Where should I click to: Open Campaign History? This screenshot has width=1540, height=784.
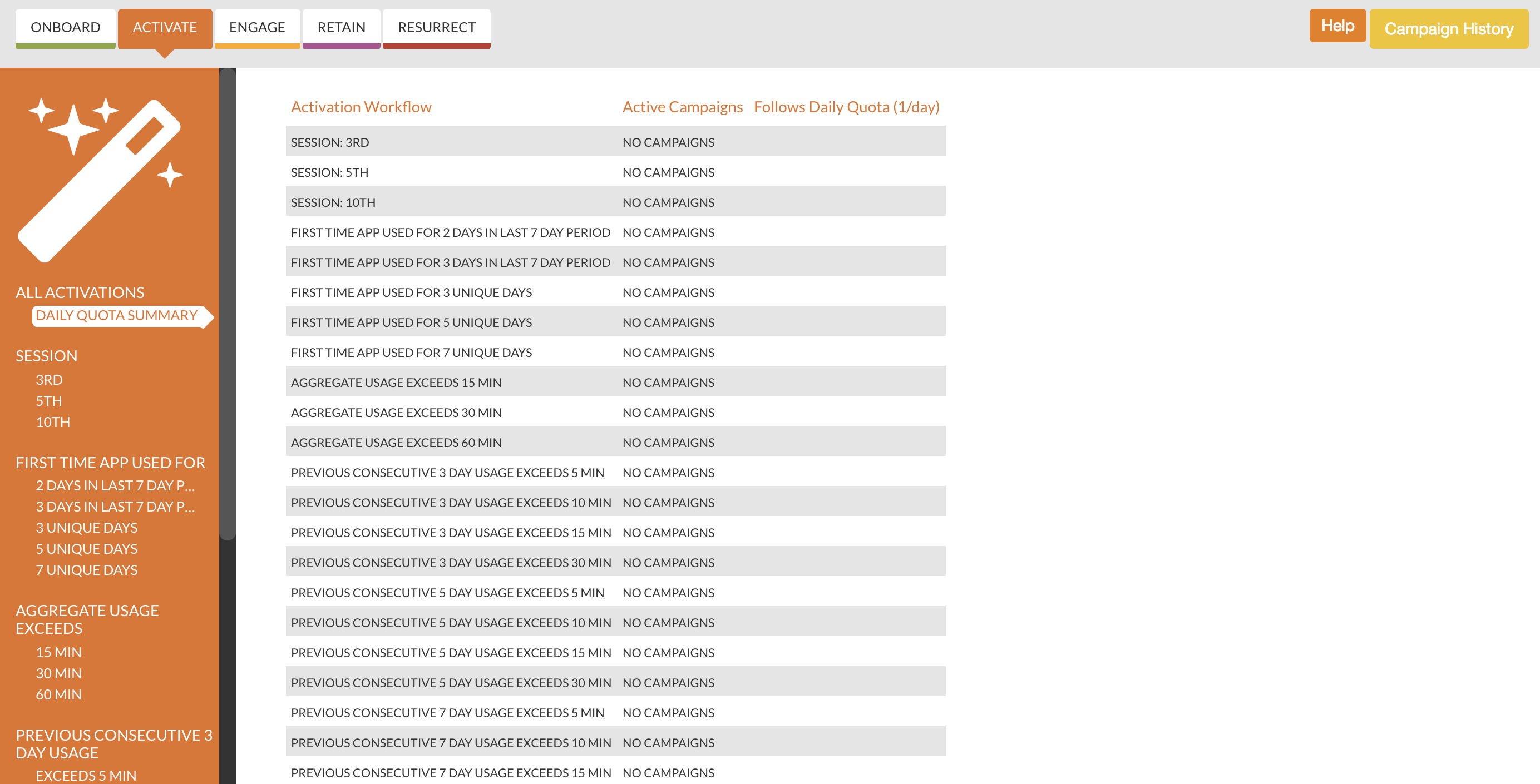click(1449, 29)
